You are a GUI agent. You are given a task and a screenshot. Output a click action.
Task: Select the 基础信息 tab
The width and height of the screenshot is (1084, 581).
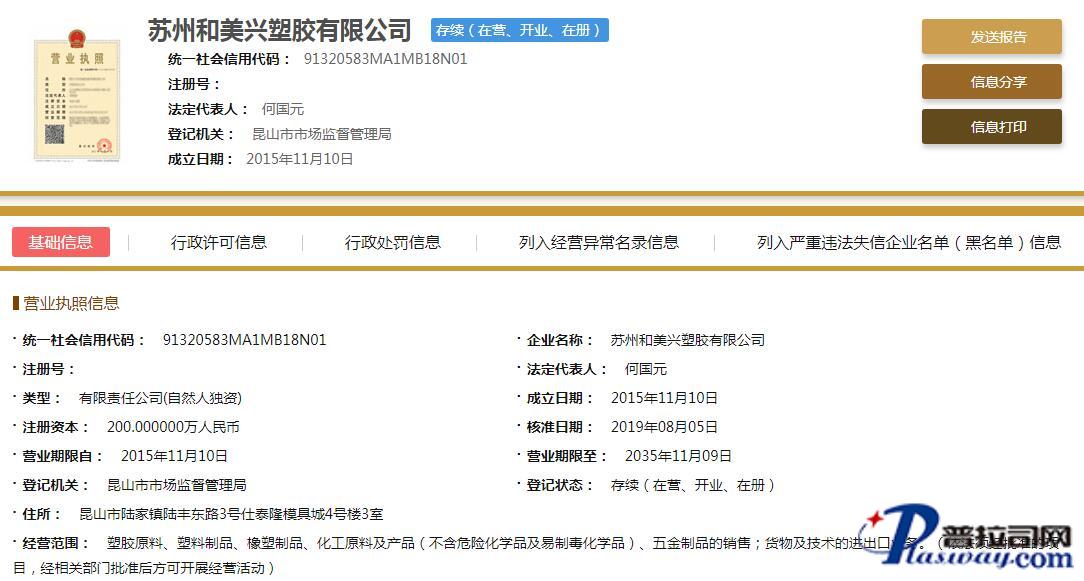tap(61, 242)
